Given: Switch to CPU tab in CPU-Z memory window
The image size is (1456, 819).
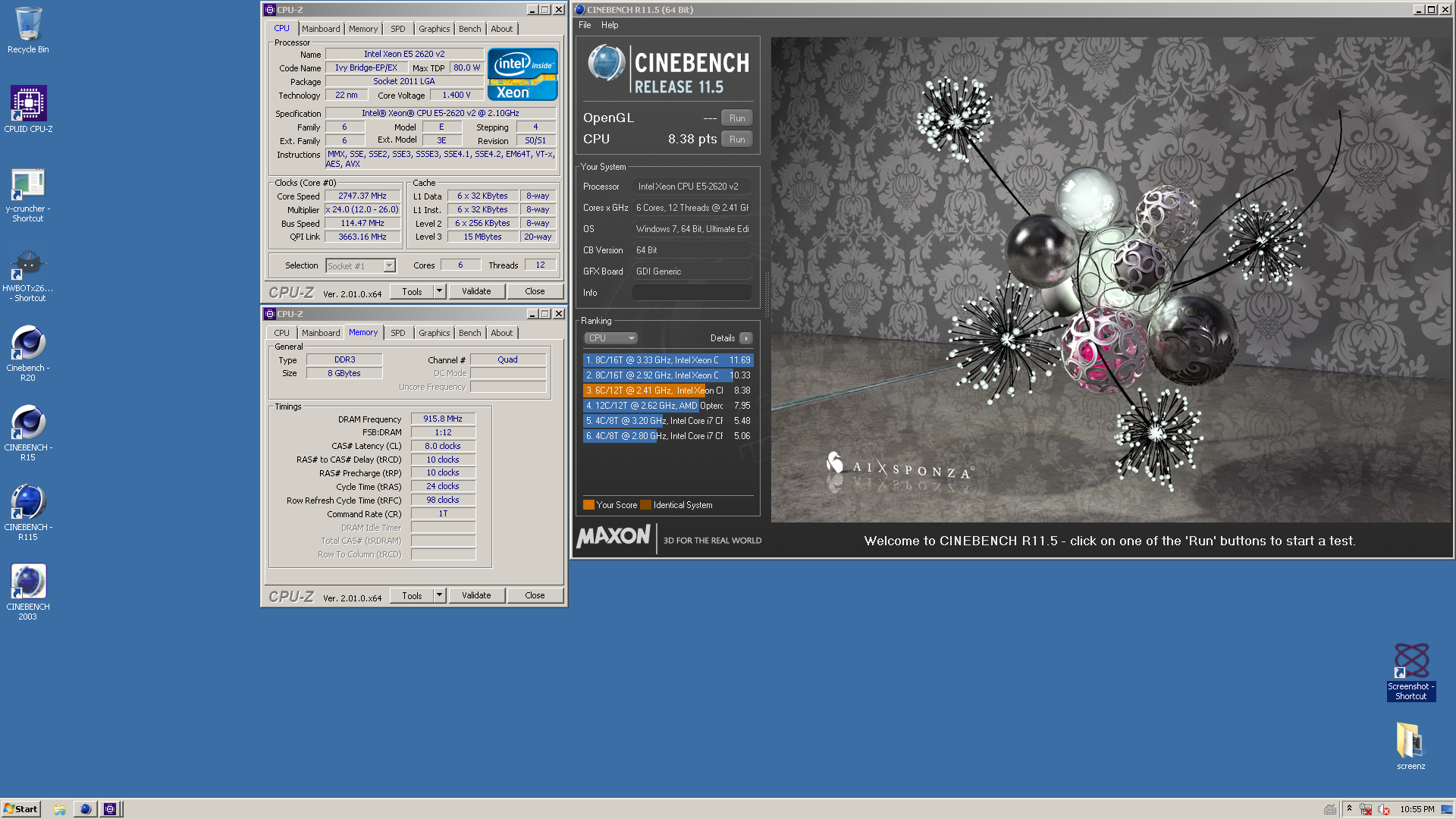Looking at the screenshot, I should point(281,333).
